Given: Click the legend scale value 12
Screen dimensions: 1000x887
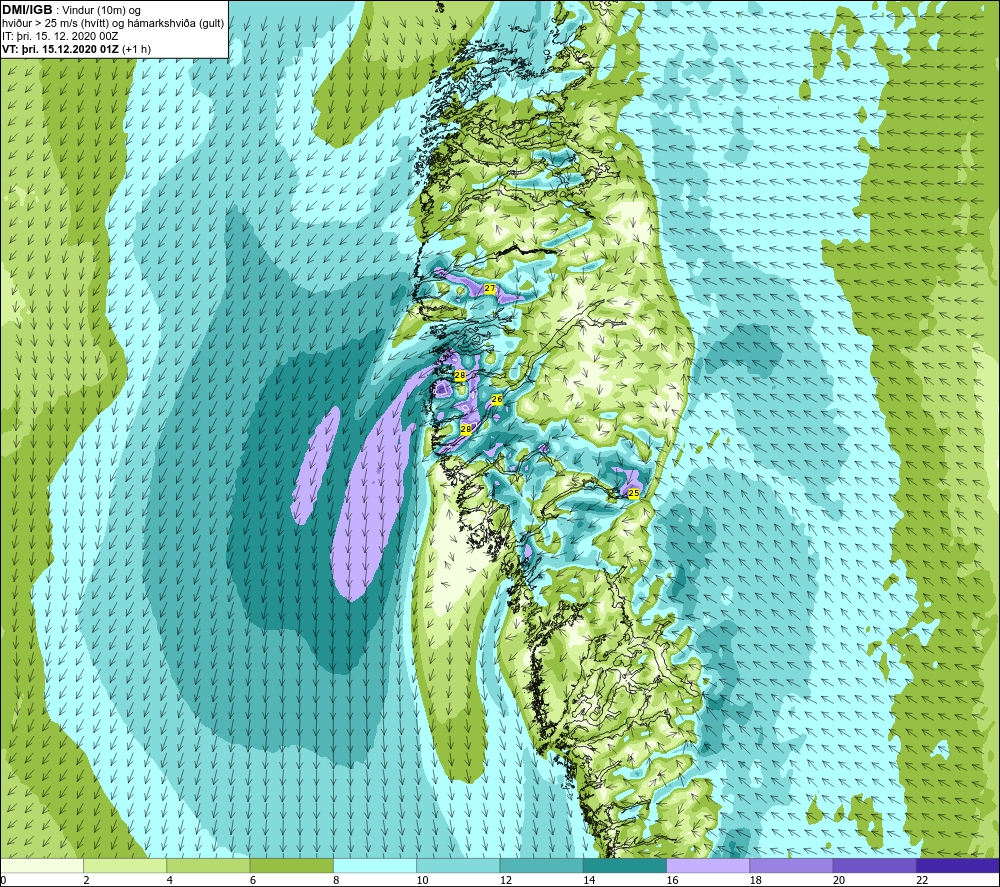Looking at the screenshot, I should point(506,880).
